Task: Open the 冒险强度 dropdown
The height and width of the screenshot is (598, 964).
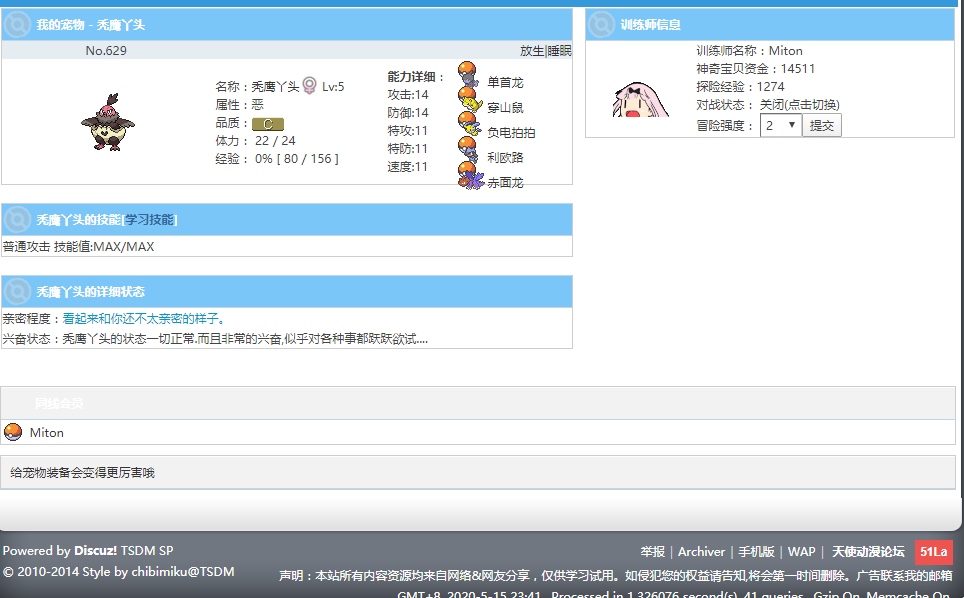Action: (x=780, y=125)
